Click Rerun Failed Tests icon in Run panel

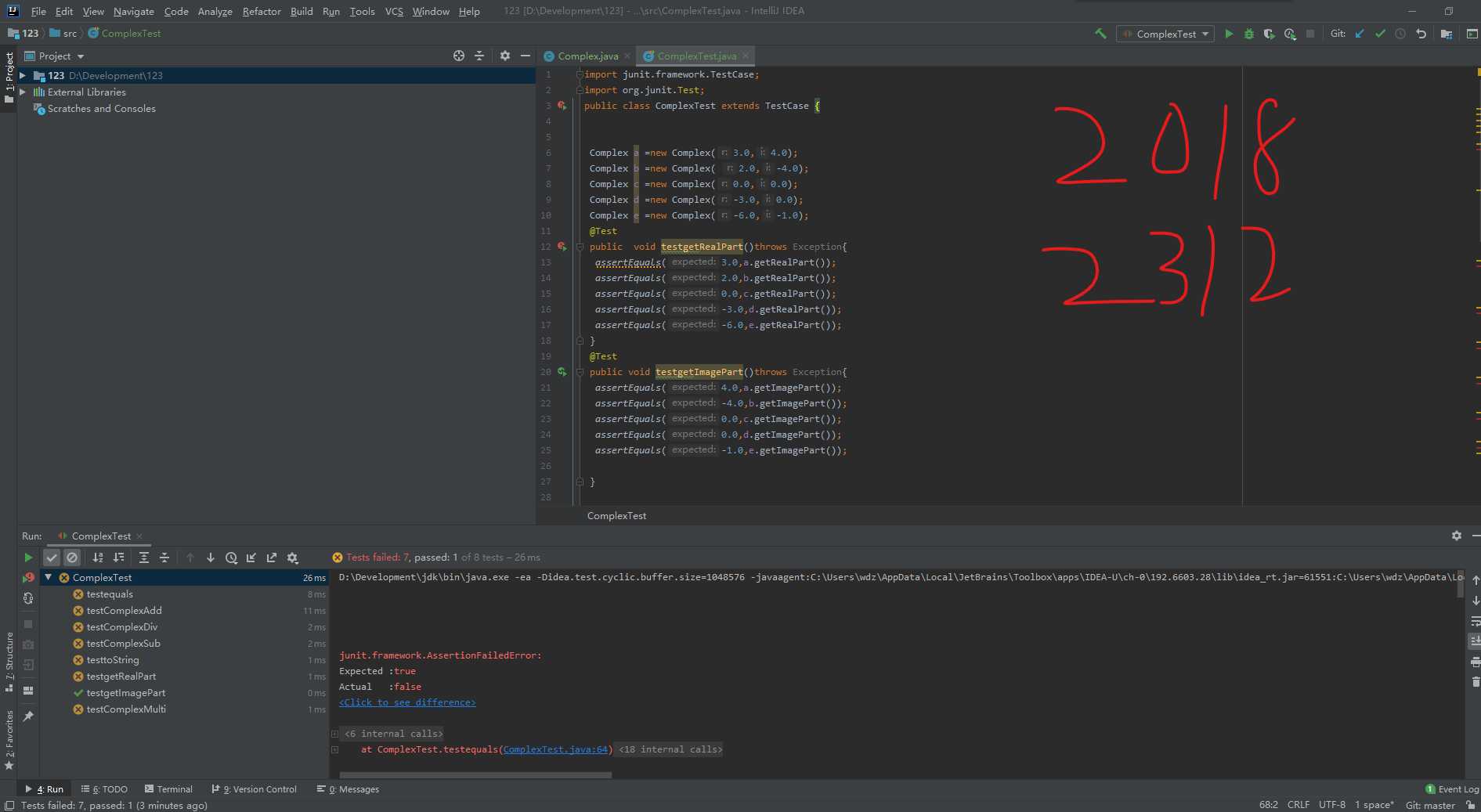(x=28, y=578)
